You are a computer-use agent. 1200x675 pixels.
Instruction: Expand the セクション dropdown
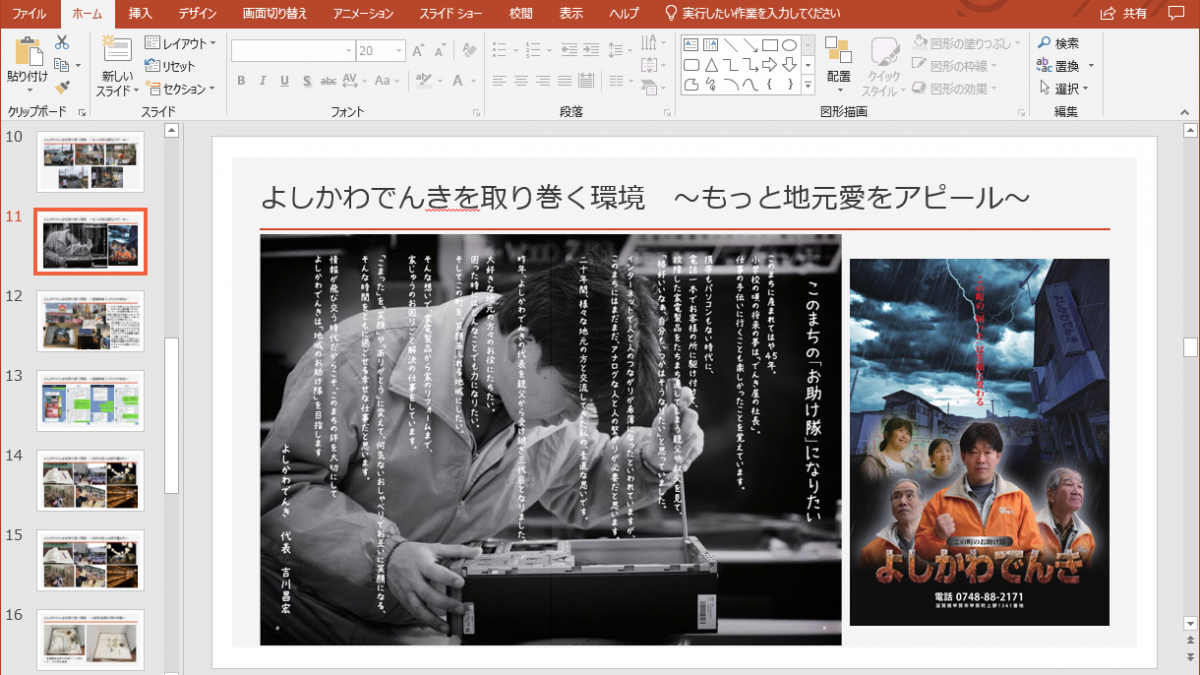click(x=181, y=89)
